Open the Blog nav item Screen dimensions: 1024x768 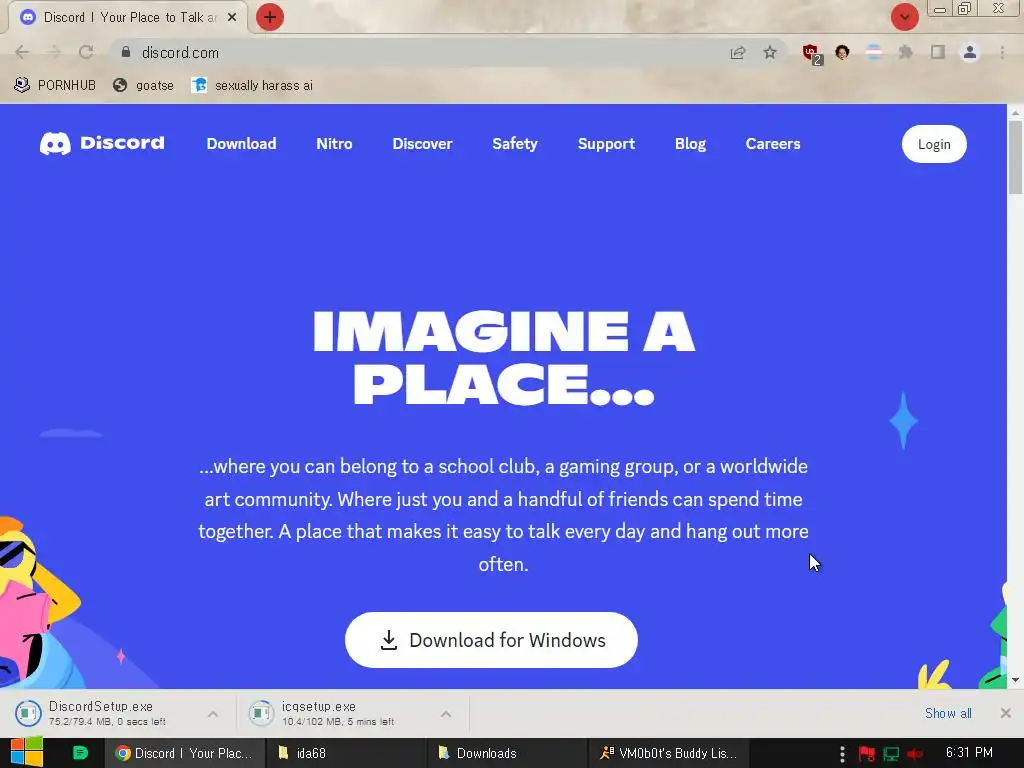[690, 144]
